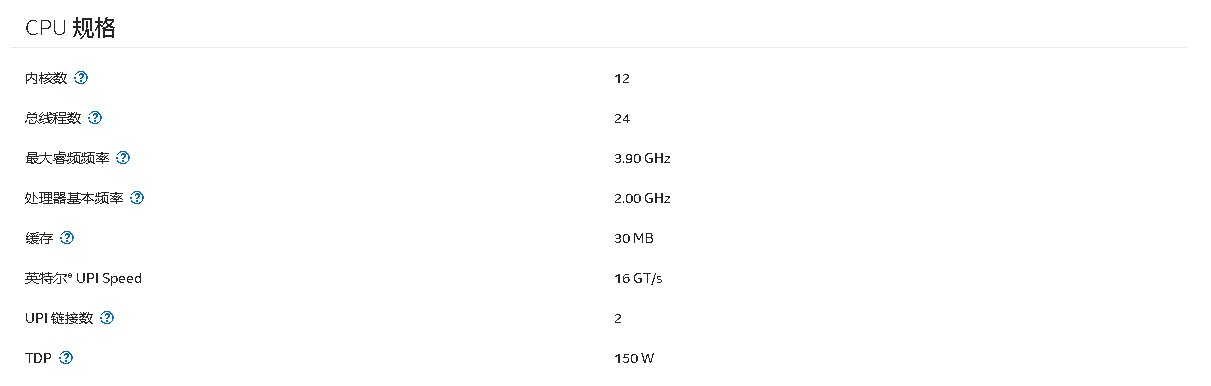Screen dimensions: 1211x386
Task: Click the 3.90 GHz turbo frequency value
Action: (642, 158)
